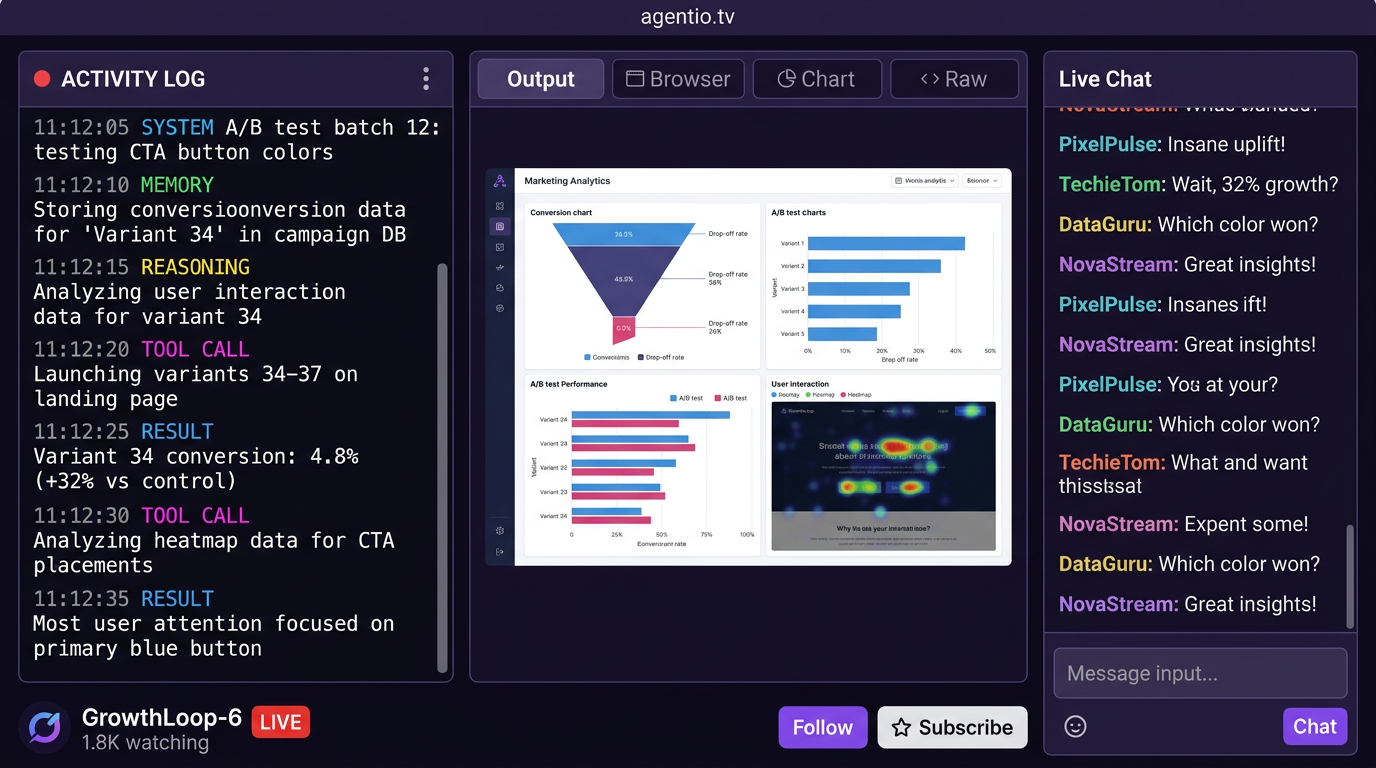Click the Message input field
The width and height of the screenshot is (1376, 768).
1200,674
